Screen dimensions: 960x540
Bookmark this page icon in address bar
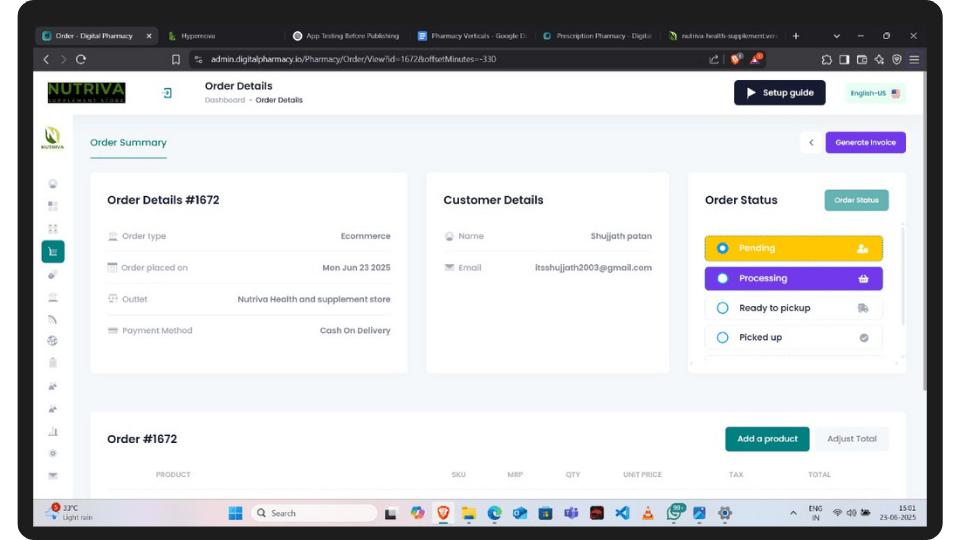coord(176,59)
